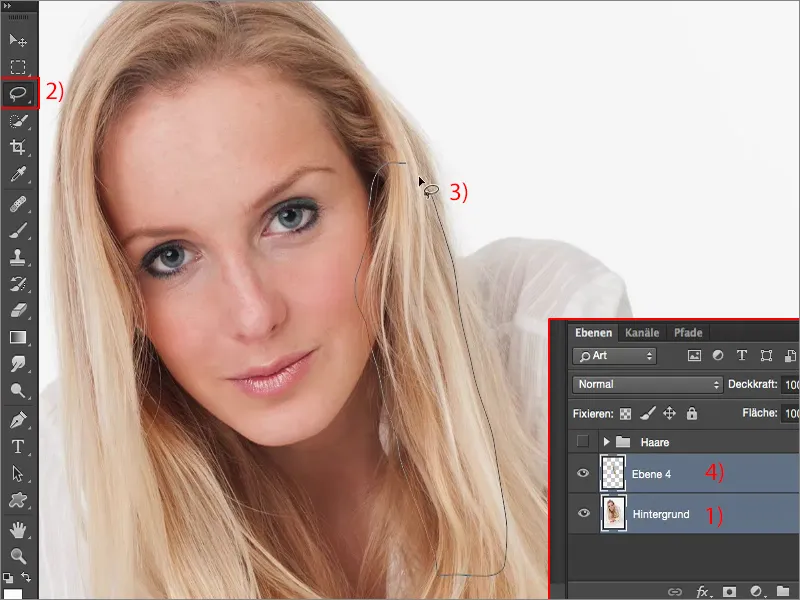
Task: Select the Quick Selection tool
Action: click(18, 121)
